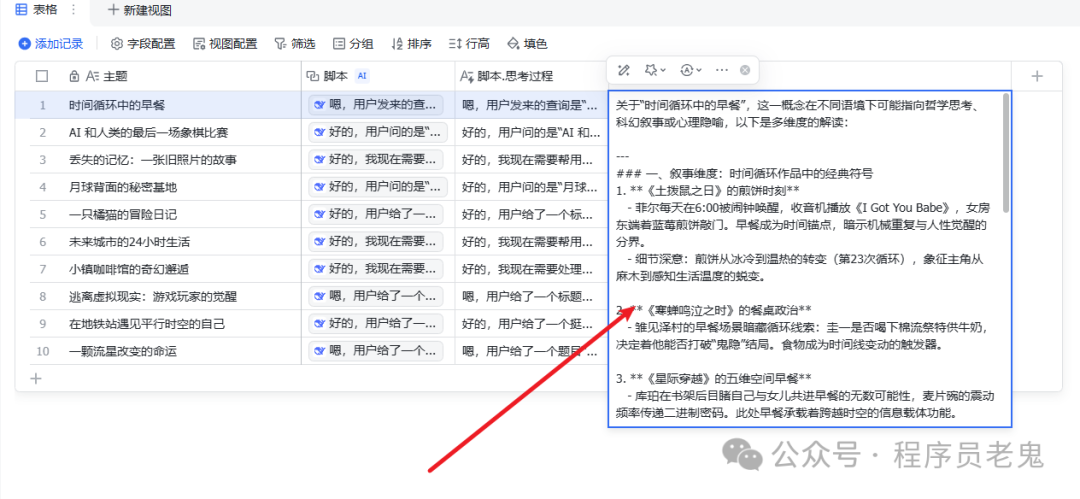Open the three-dots more options menu
Image resolution: width=1080 pixels, height=499 pixels.
(722, 70)
